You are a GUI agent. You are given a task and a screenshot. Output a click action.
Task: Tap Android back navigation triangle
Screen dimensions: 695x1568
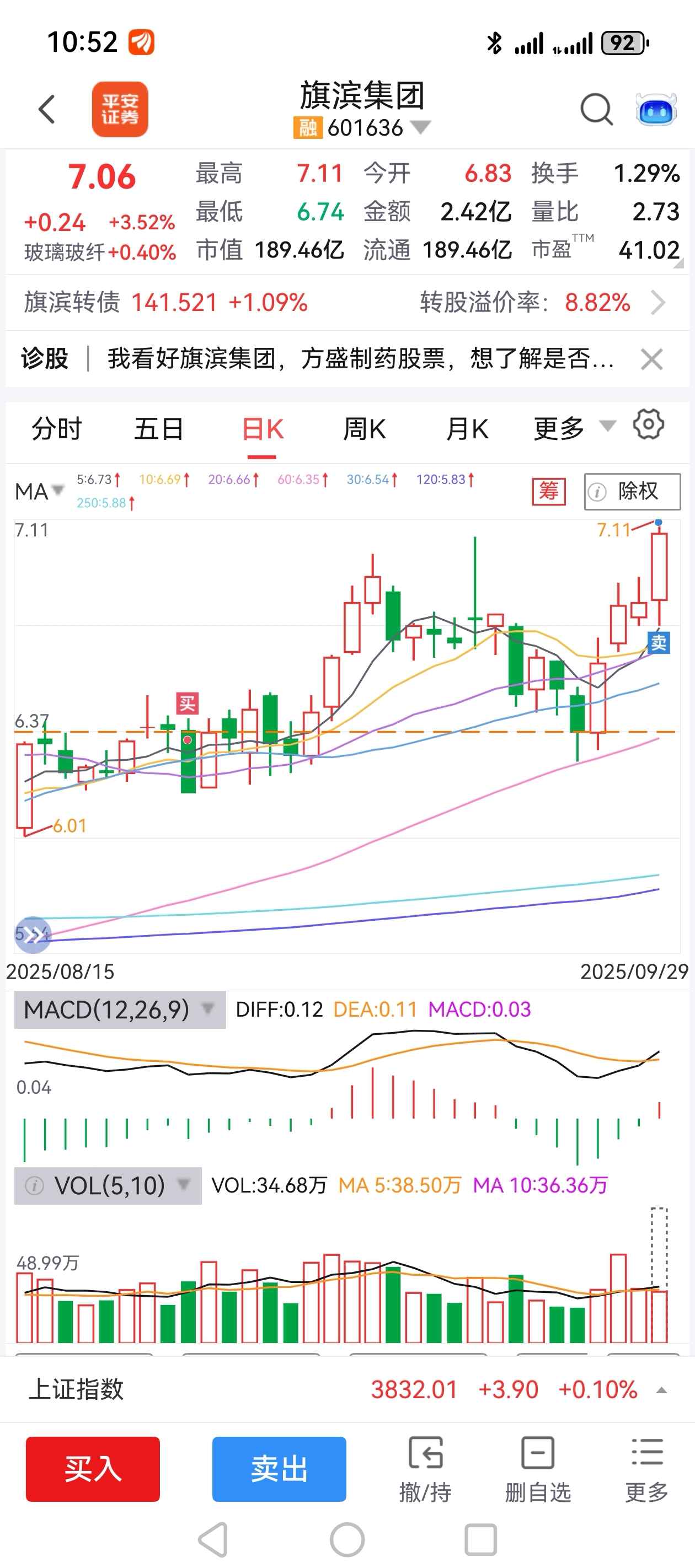point(214,1540)
